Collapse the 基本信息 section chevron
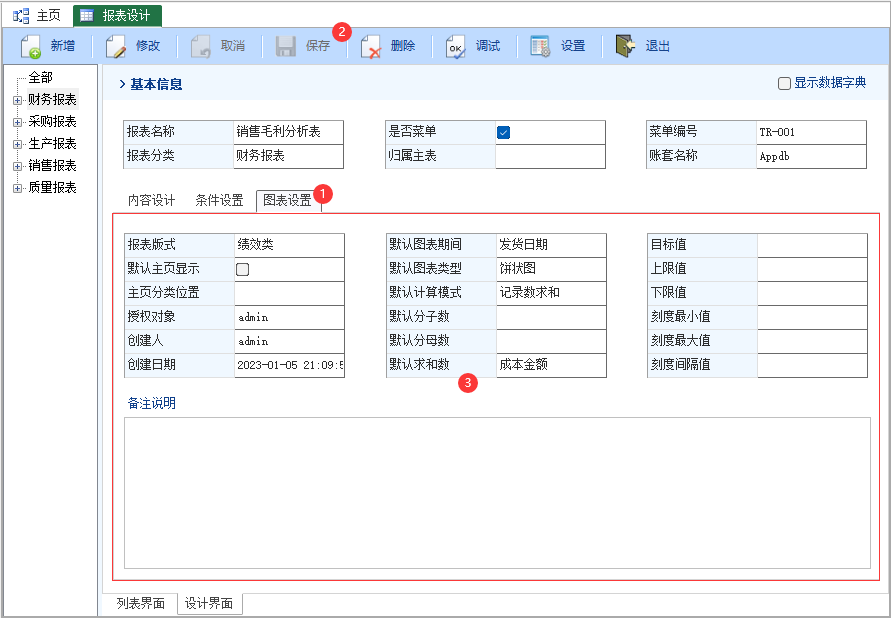891x618 pixels. coord(122,85)
